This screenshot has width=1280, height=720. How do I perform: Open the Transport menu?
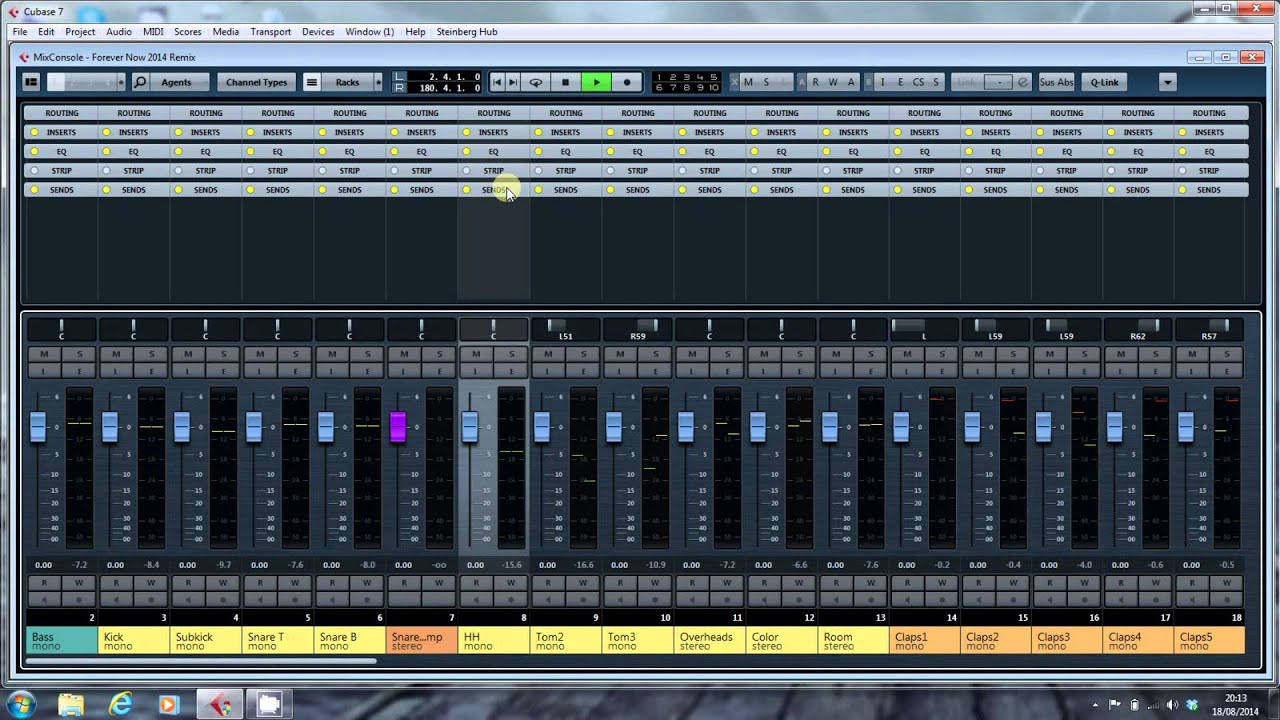[x=270, y=32]
